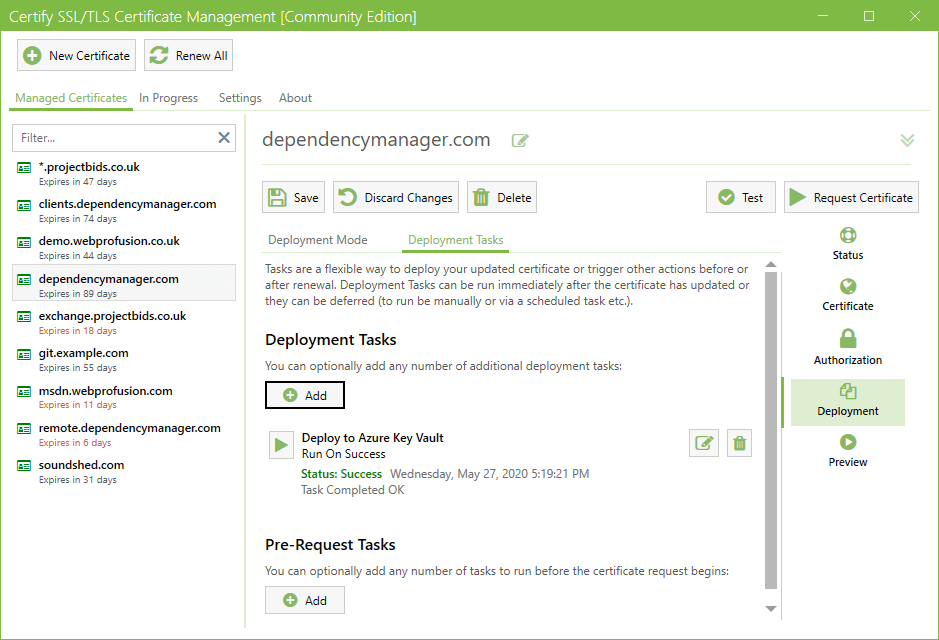Expand the double chevron at top right
939x640 pixels.
tap(907, 140)
